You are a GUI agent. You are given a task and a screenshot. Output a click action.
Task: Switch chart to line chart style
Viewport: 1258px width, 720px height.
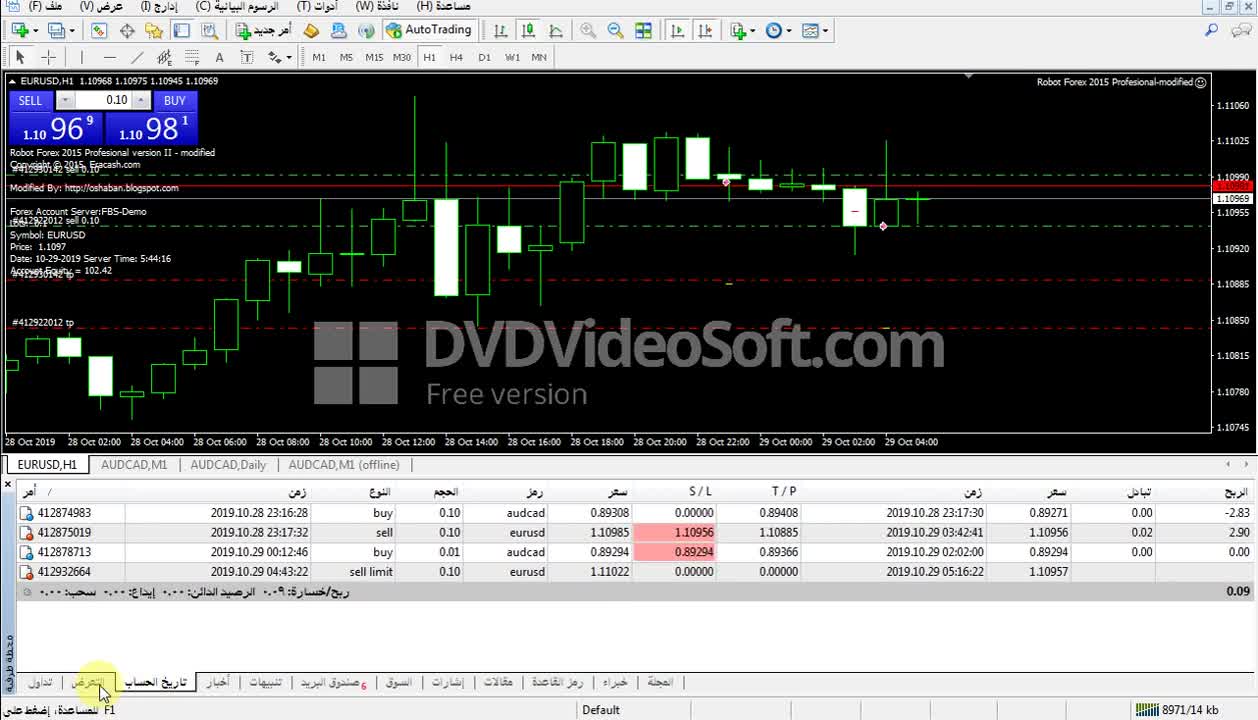(x=555, y=31)
